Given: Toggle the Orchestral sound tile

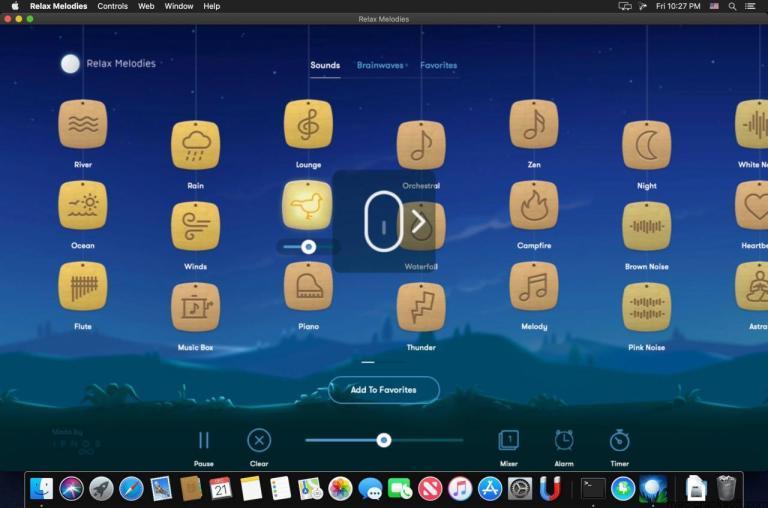Looking at the screenshot, I should pyautogui.click(x=421, y=145).
